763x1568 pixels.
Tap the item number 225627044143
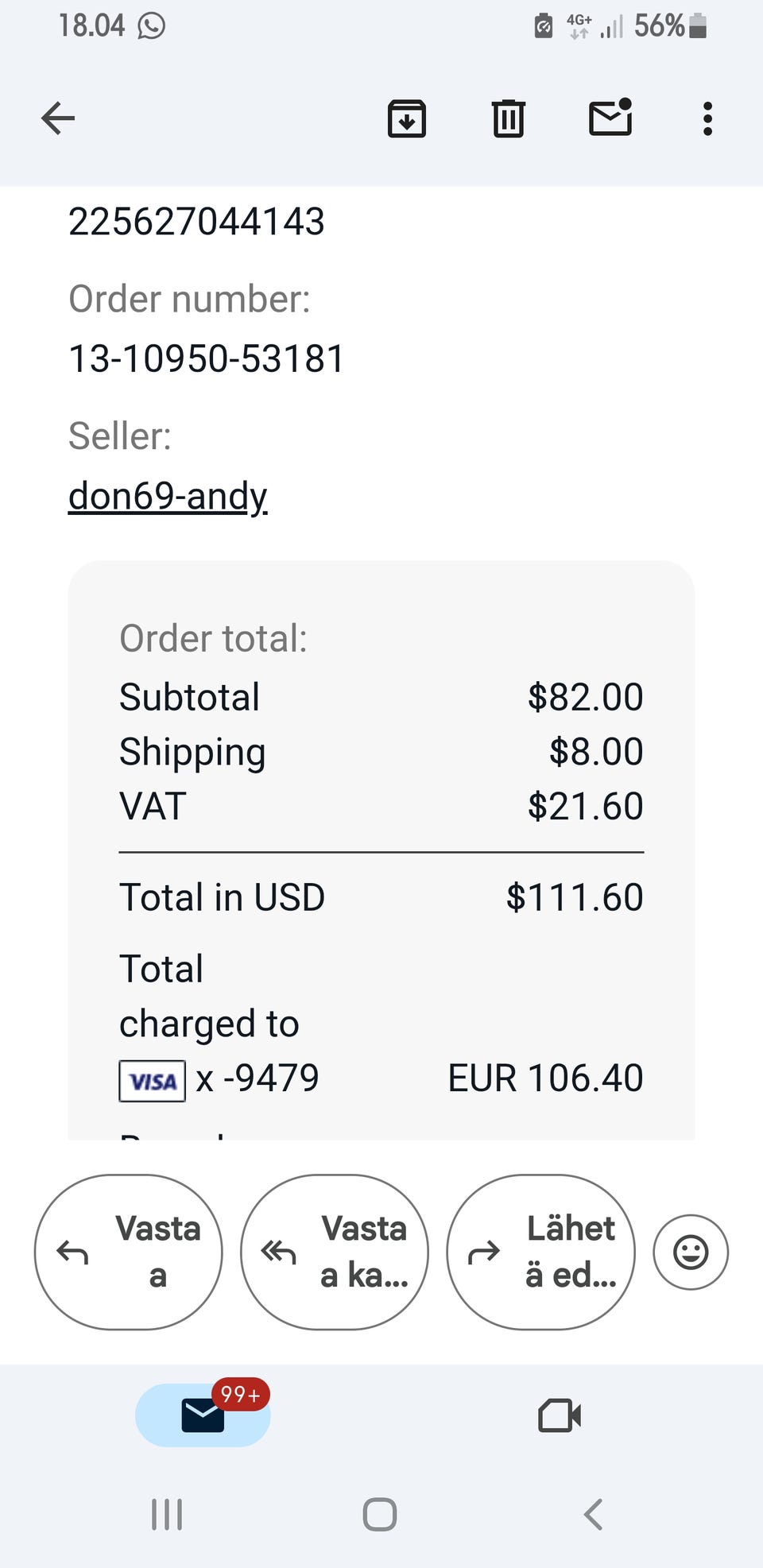tap(196, 222)
